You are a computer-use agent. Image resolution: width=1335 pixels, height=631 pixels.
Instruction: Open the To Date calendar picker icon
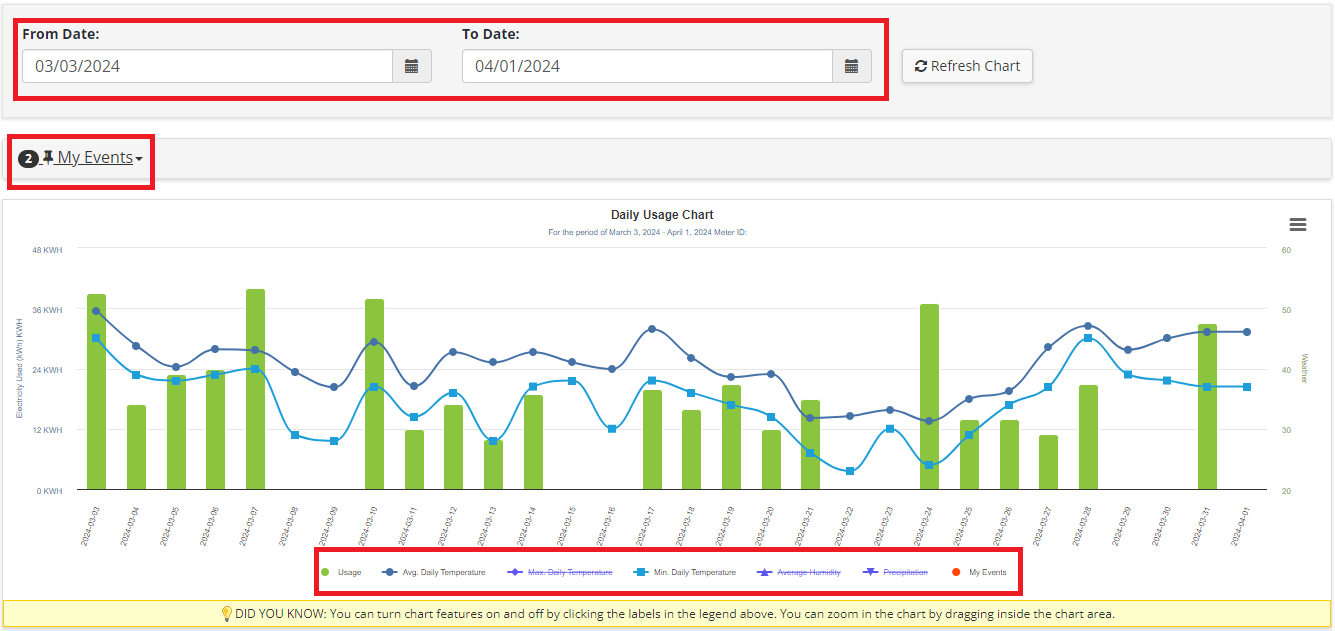point(851,66)
